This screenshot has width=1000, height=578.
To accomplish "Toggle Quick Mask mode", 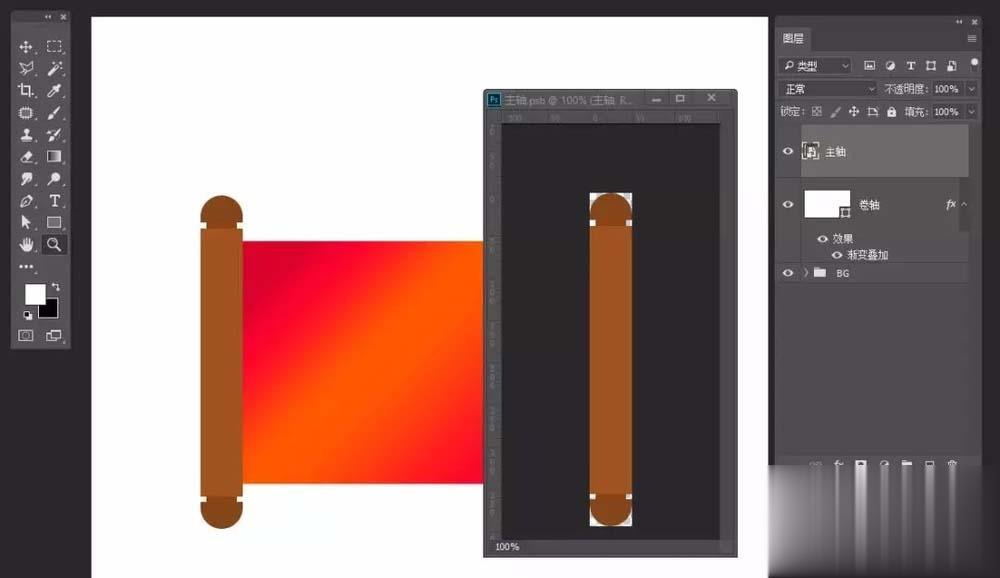I will pyautogui.click(x=26, y=336).
